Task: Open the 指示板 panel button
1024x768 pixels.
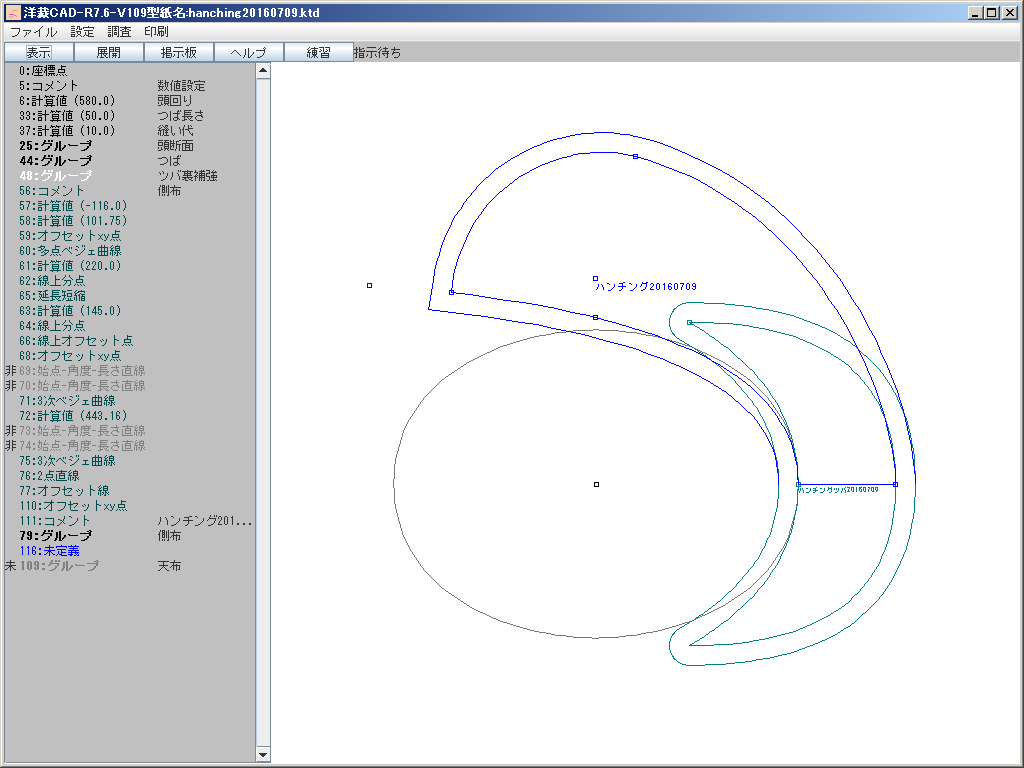Action: (178, 52)
